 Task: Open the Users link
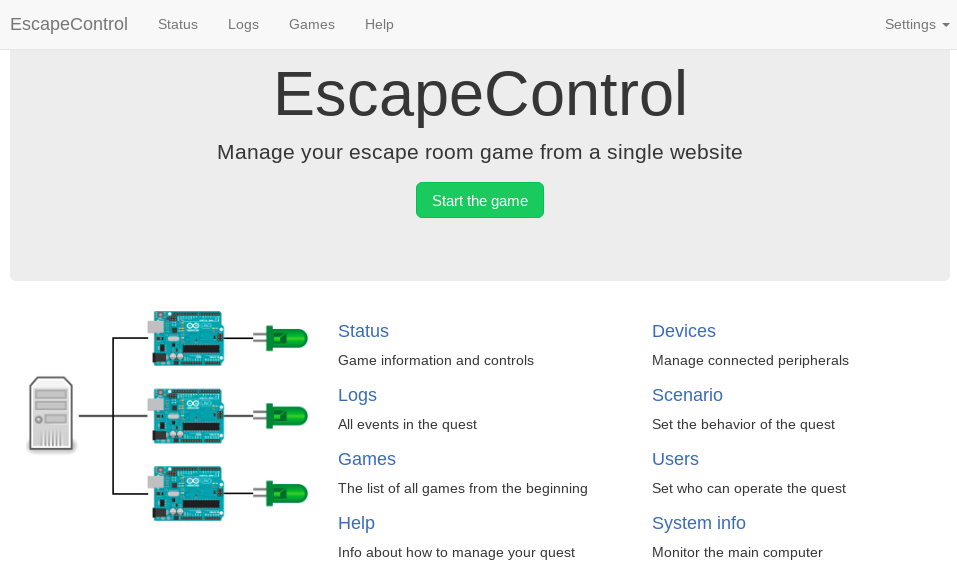[675, 459]
